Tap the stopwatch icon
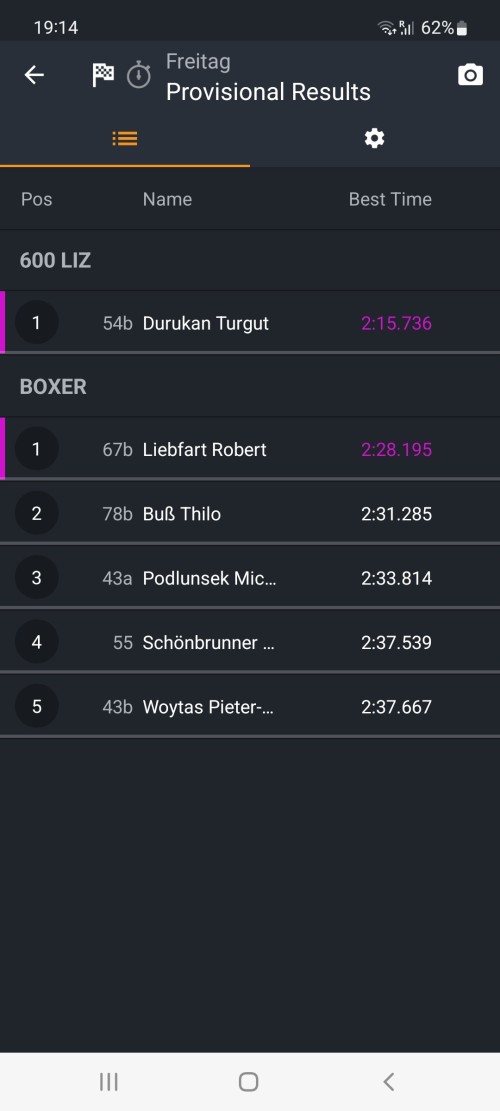The image size is (500, 1111). point(139,75)
